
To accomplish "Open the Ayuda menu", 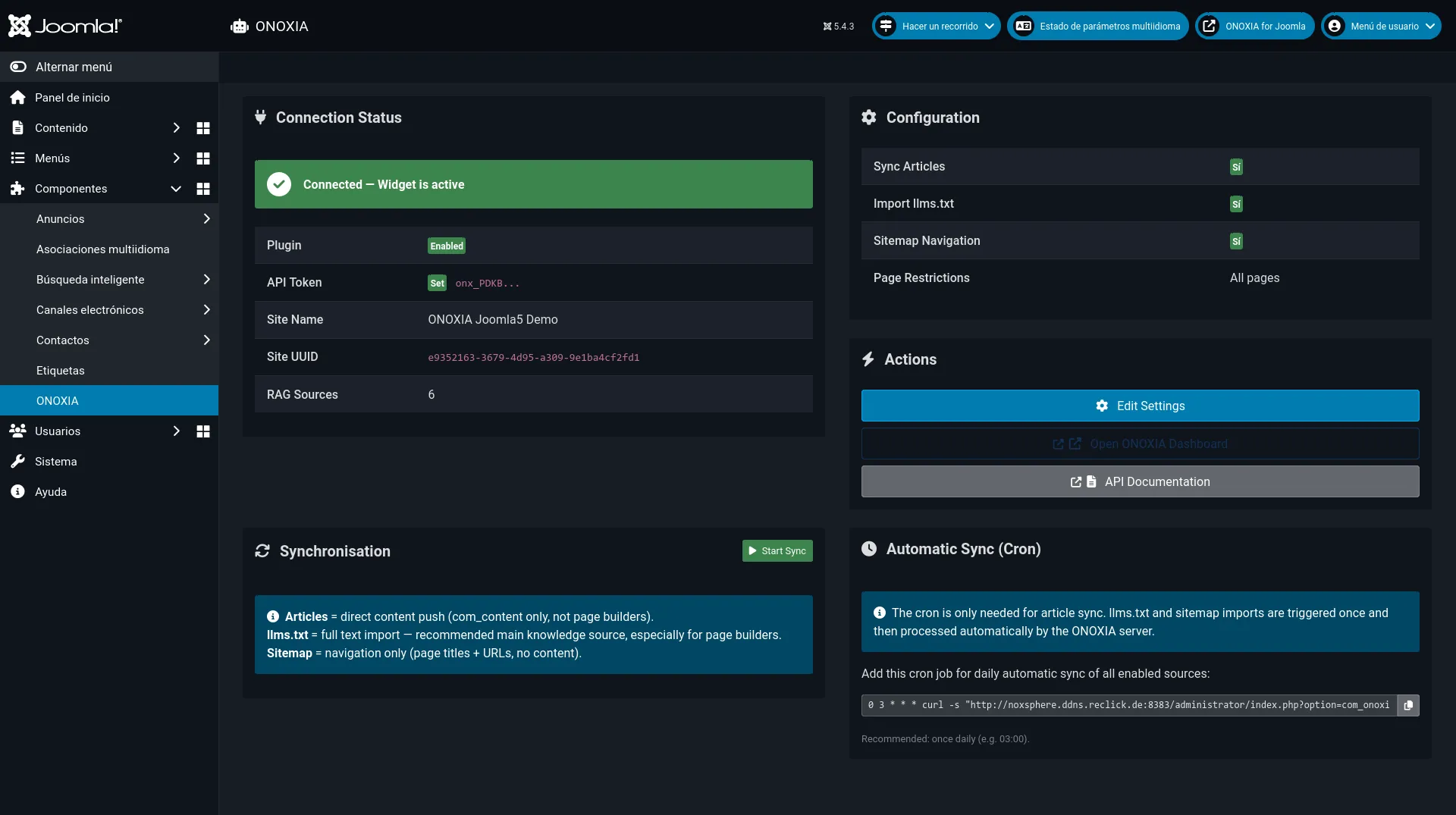I will (x=51, y=491).
